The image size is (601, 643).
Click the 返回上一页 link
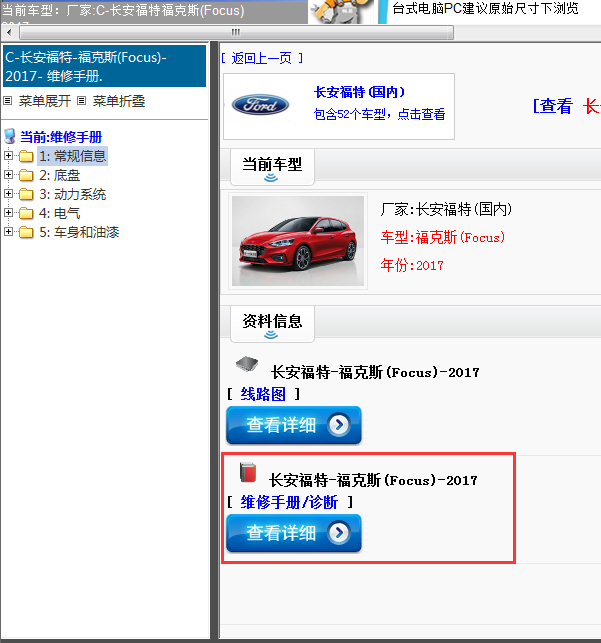click(x=262, y=58)
